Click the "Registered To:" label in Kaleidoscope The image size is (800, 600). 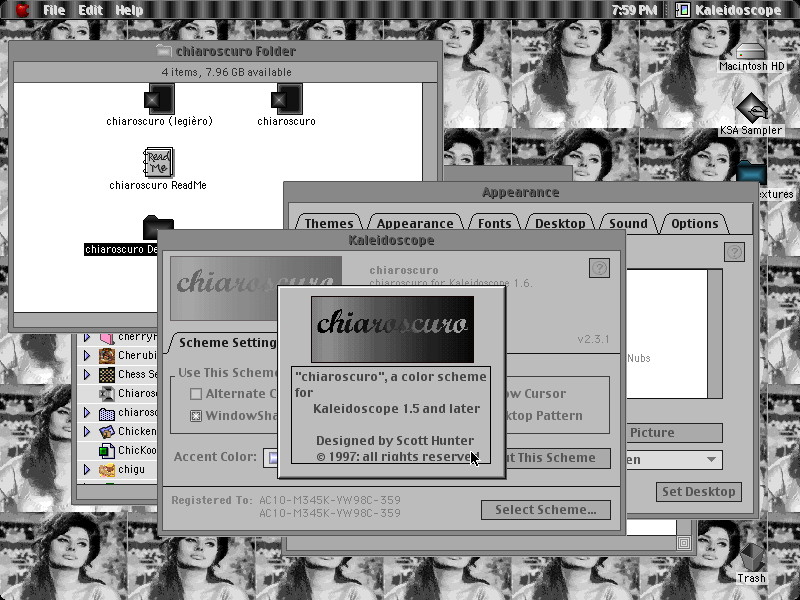click(212, 500)
